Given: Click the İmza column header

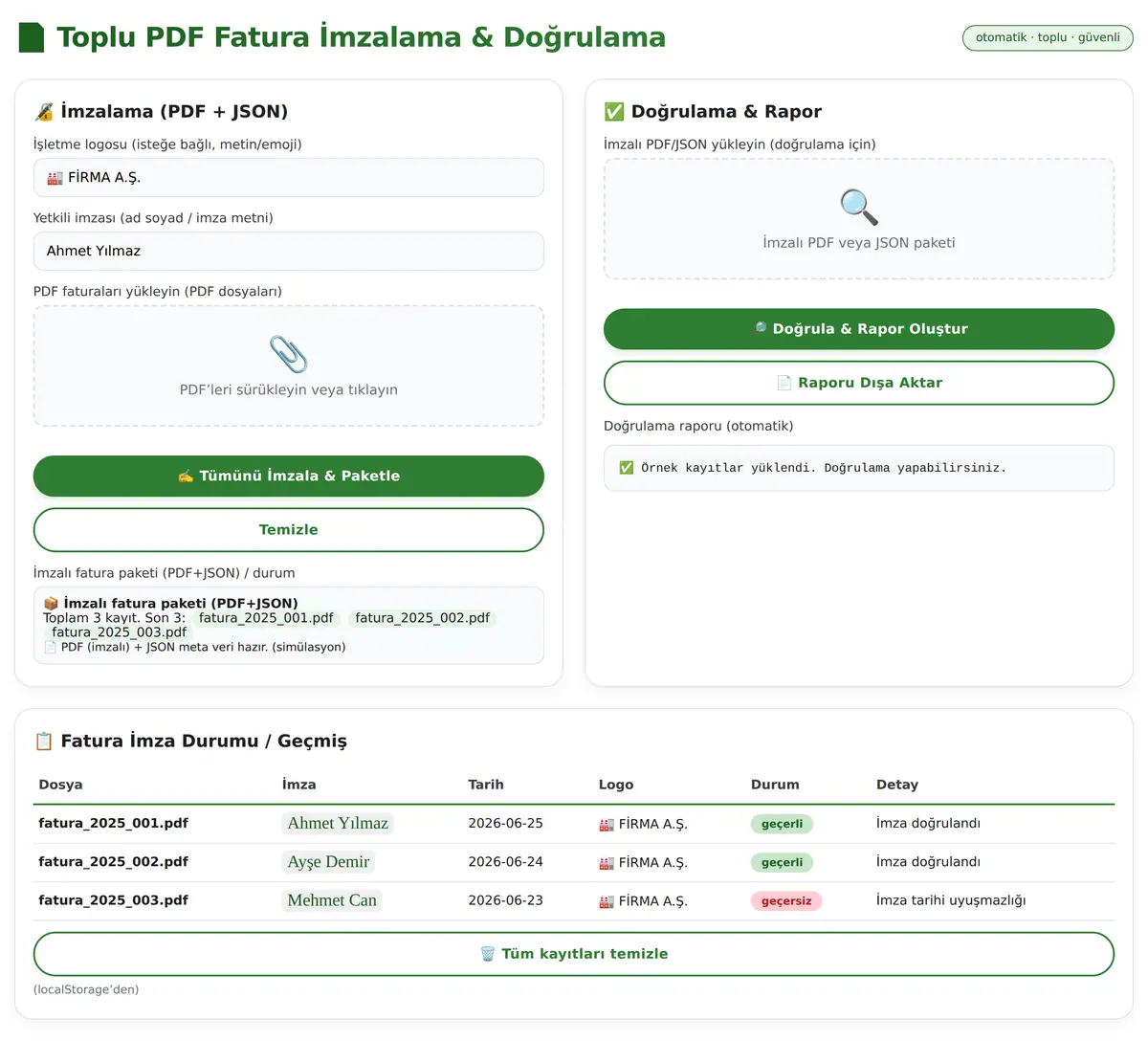Looking at the screenshot, I should [298, 785].
